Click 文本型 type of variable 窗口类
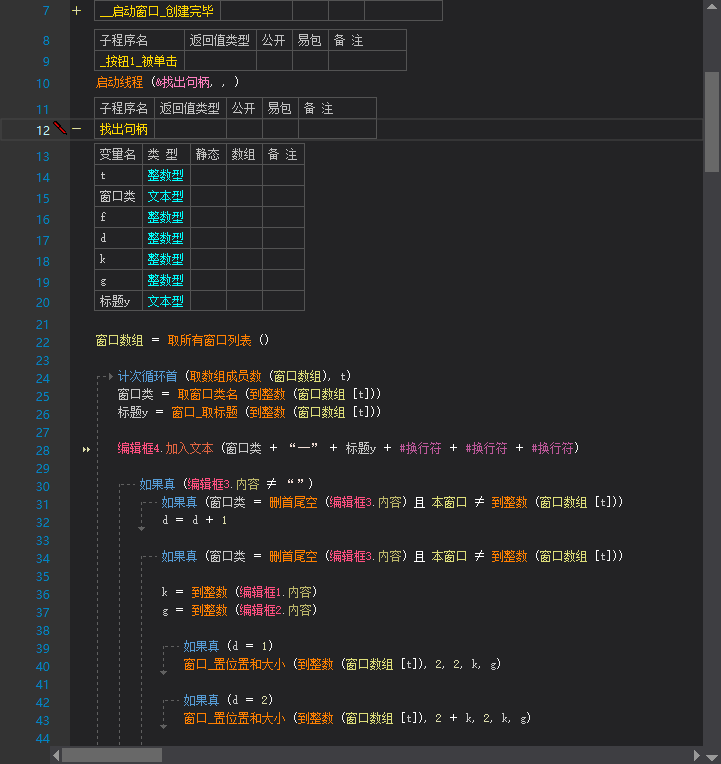Screen dimensions: 721x764 click(x=166, y=196)
